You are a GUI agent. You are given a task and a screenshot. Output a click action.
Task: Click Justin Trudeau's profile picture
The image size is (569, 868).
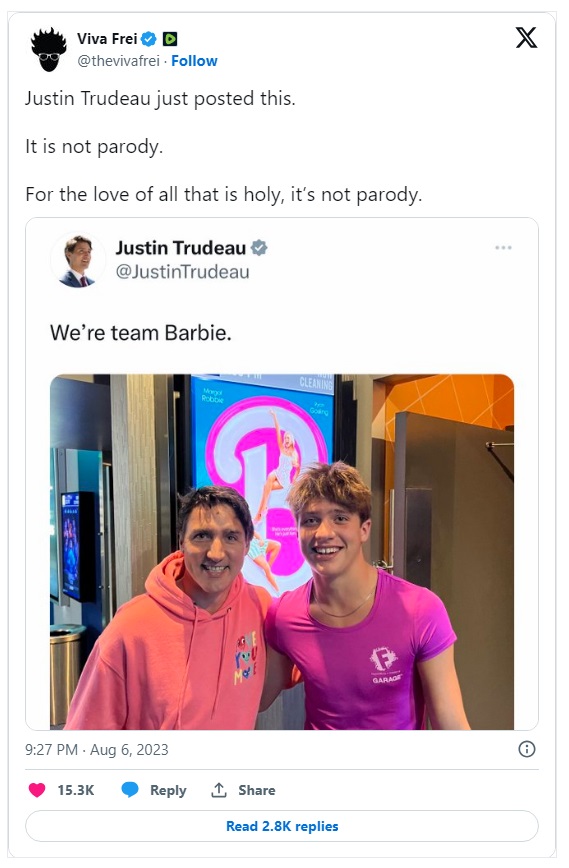(x=78, y=260)
